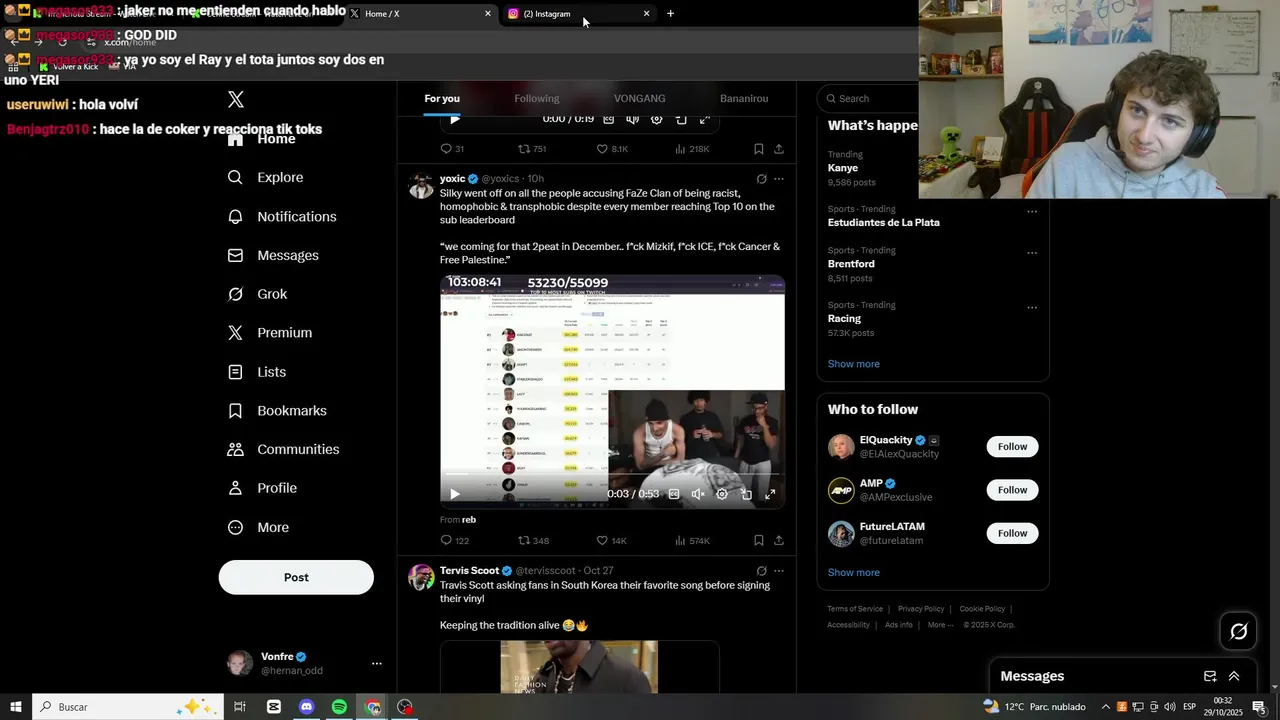Open Grok actions on Tervis Scoot post

tap(761, 571)
